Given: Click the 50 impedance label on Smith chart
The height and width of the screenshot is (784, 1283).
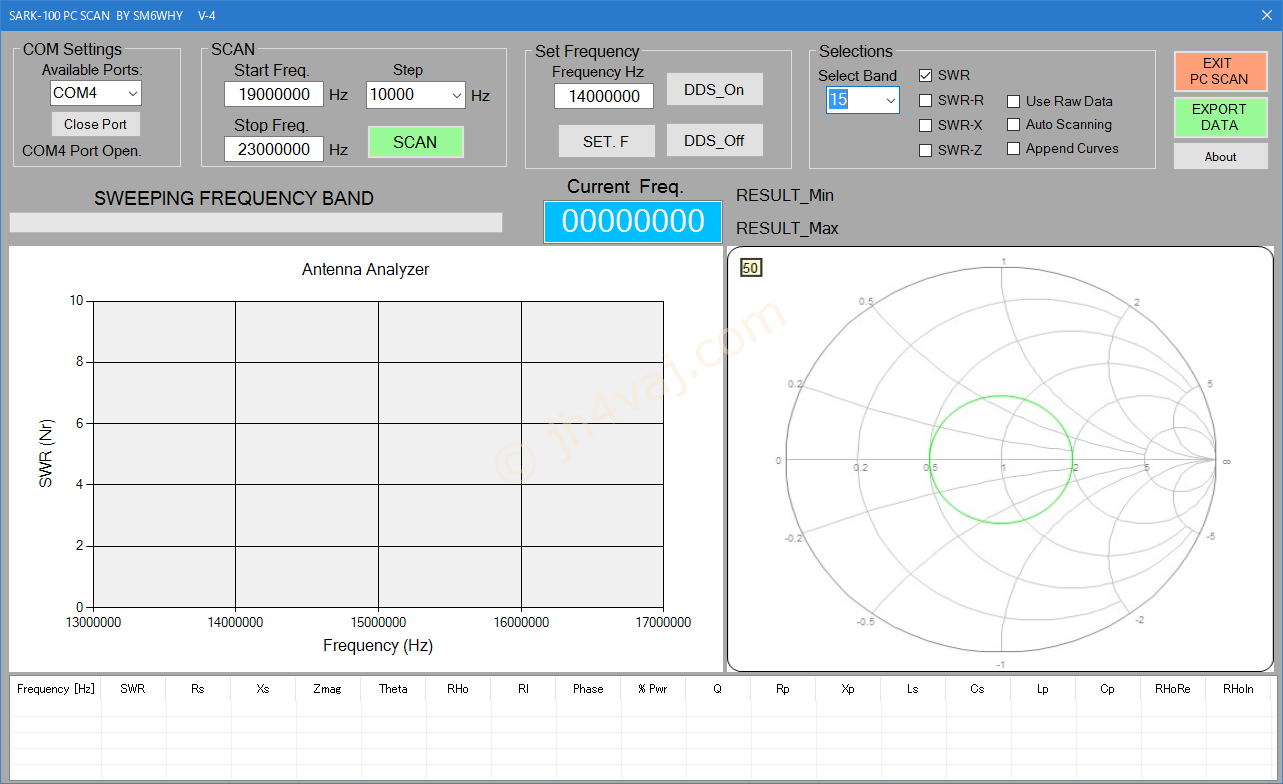Looking at the screenshot, I should [x=751, y=267].
